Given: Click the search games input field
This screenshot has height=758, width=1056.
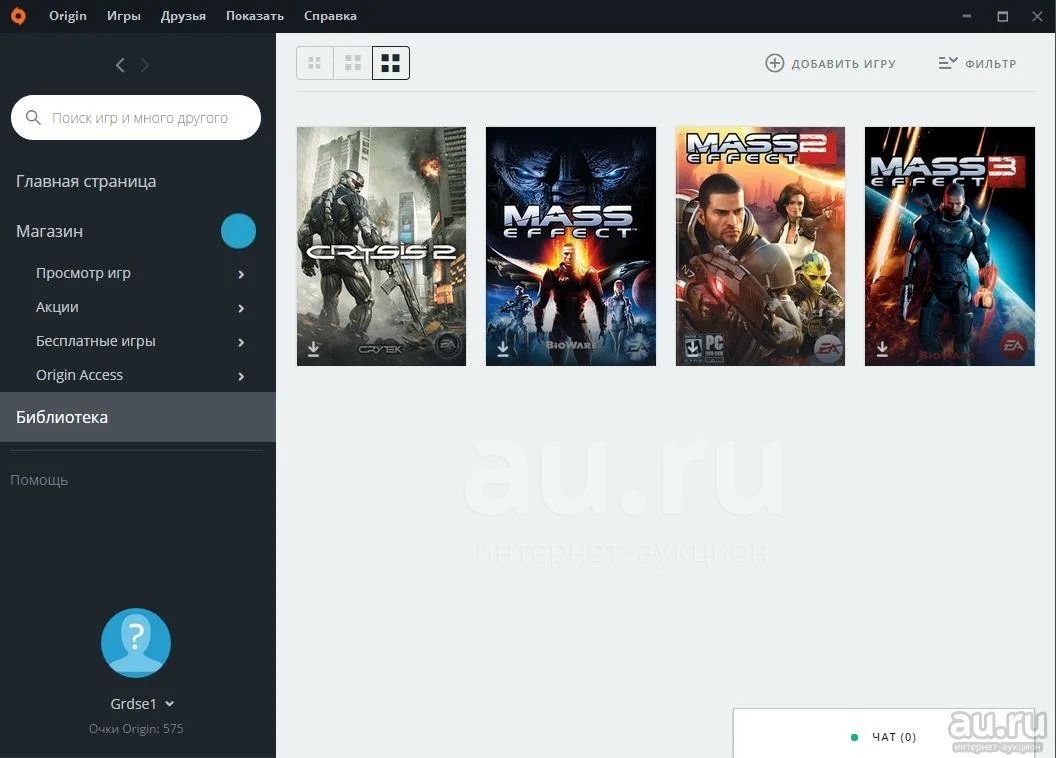Looking at the screenshot, I should [136, 118].
